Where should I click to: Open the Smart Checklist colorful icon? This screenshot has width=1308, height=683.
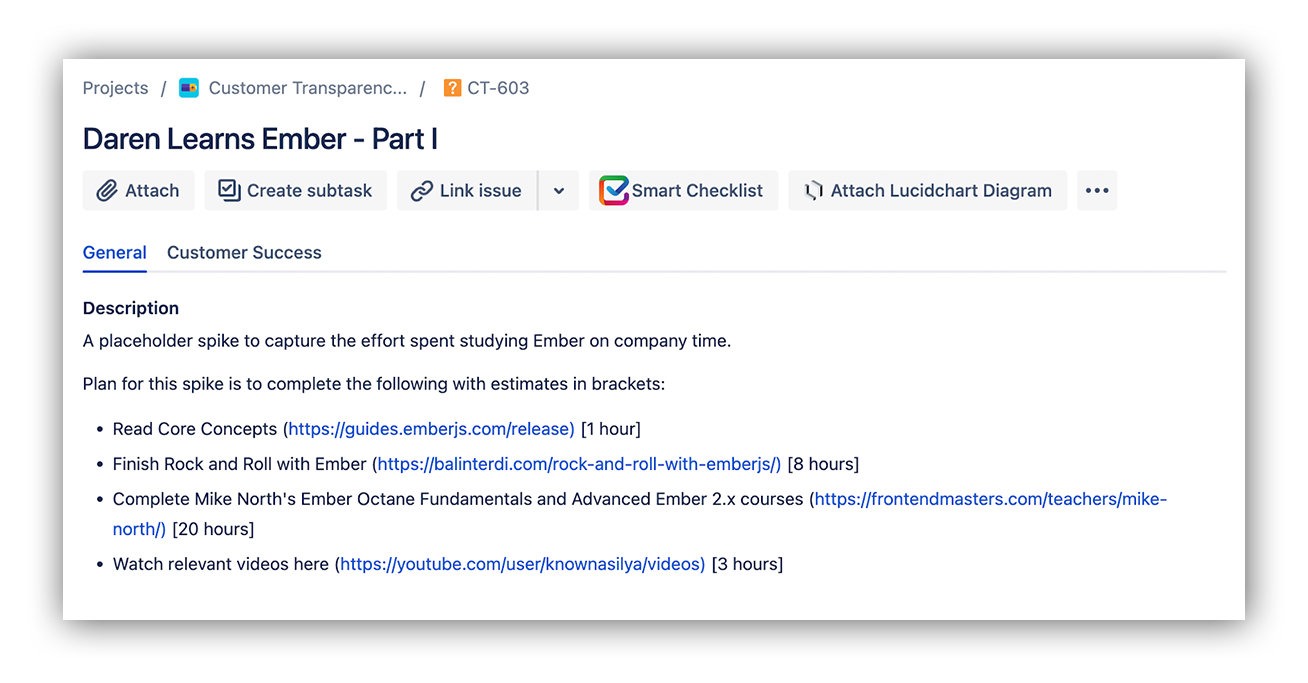tap(614, 190)
